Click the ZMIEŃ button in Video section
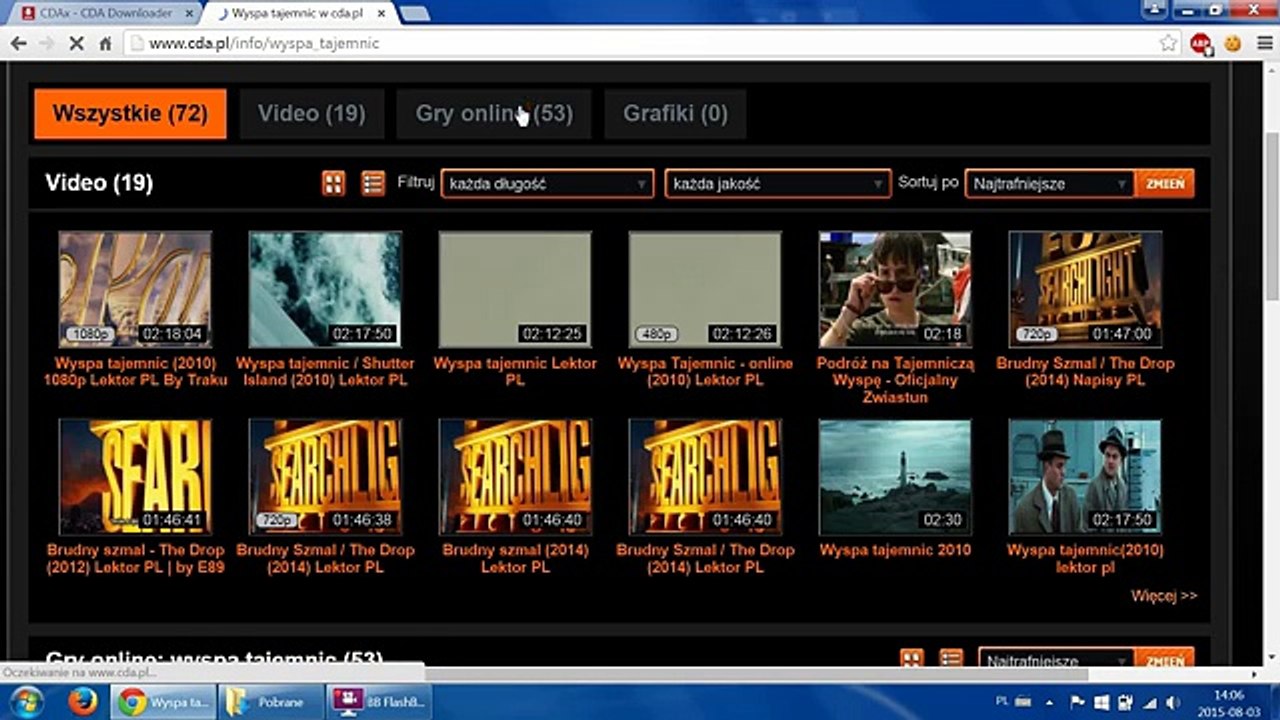Image resolution: width=1280 pixels, height=720 pixels. [x=1165, y=184]
